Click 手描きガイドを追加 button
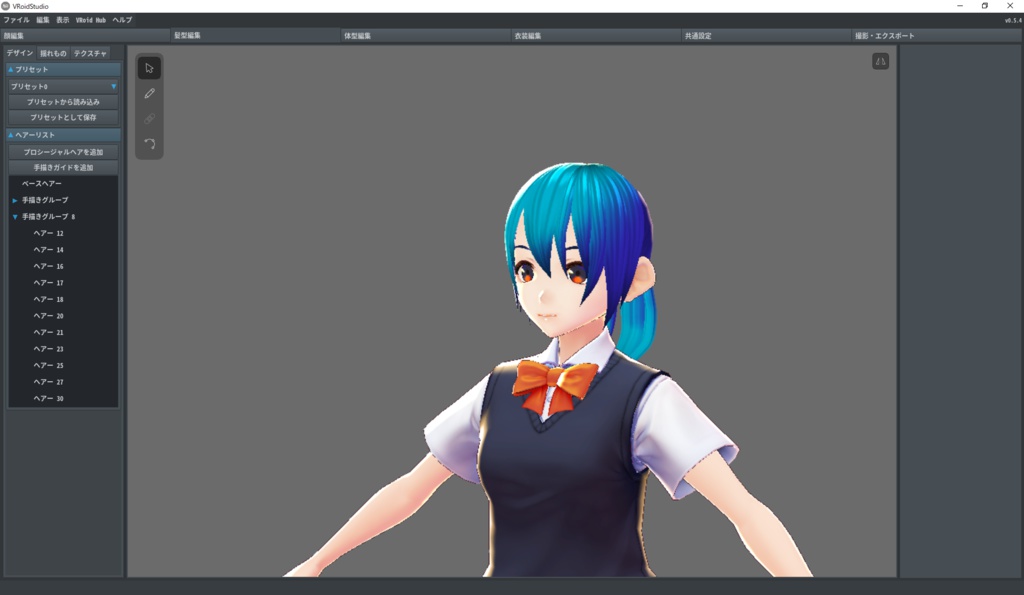Viewport: 1024px width, 595px height. (63, 168)
